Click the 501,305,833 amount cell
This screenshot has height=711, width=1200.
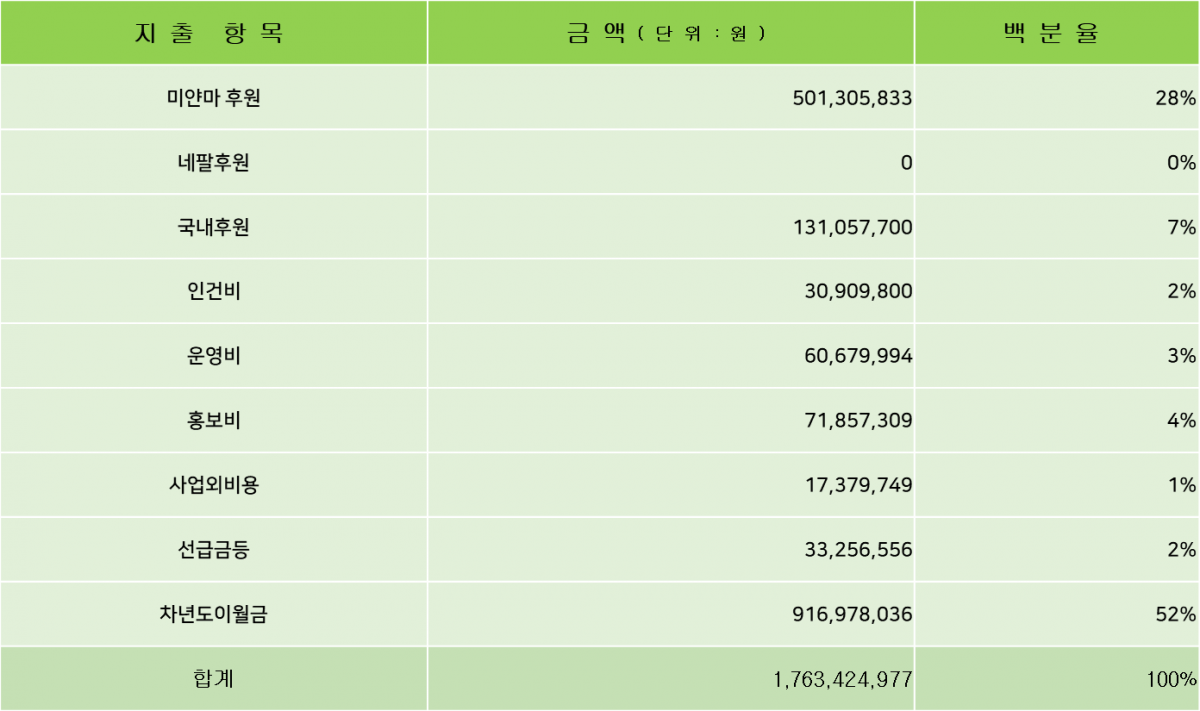pos(671,97)
